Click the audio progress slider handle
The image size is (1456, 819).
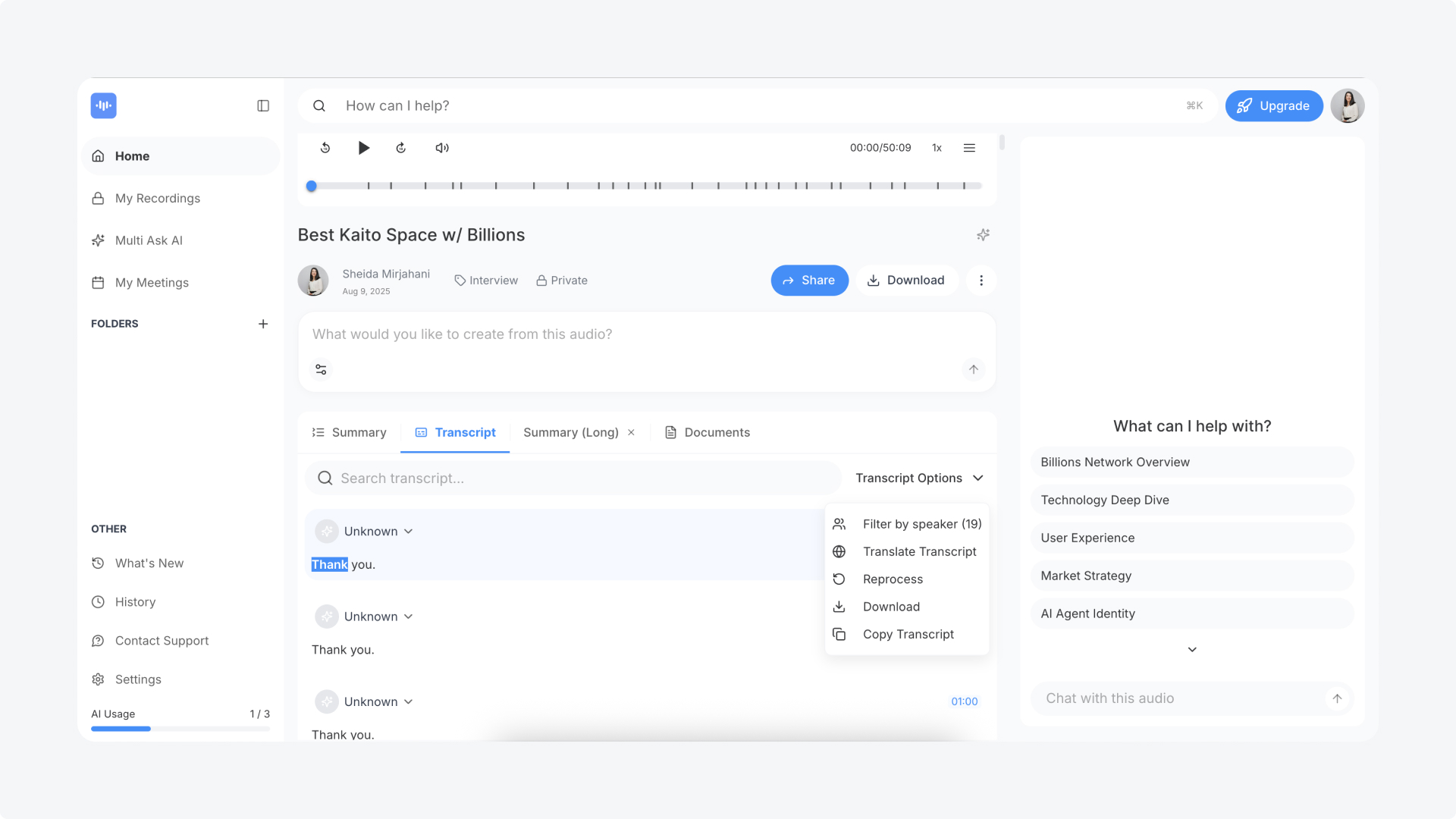click(311, 186)
